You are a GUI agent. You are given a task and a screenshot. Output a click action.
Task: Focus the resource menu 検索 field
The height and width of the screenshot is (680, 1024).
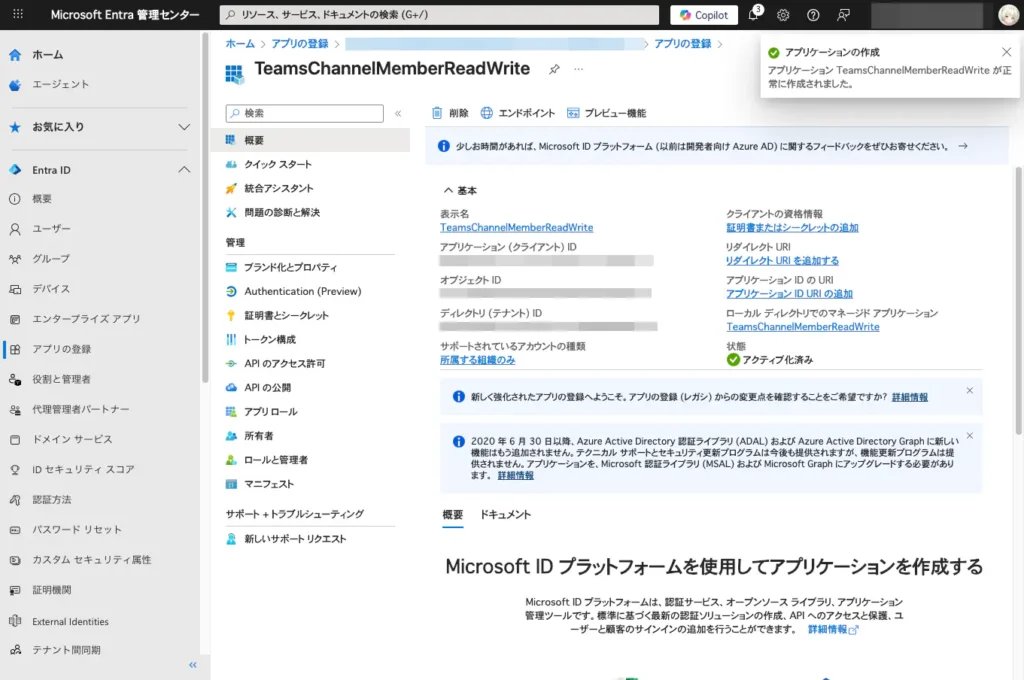pos(304,114)
